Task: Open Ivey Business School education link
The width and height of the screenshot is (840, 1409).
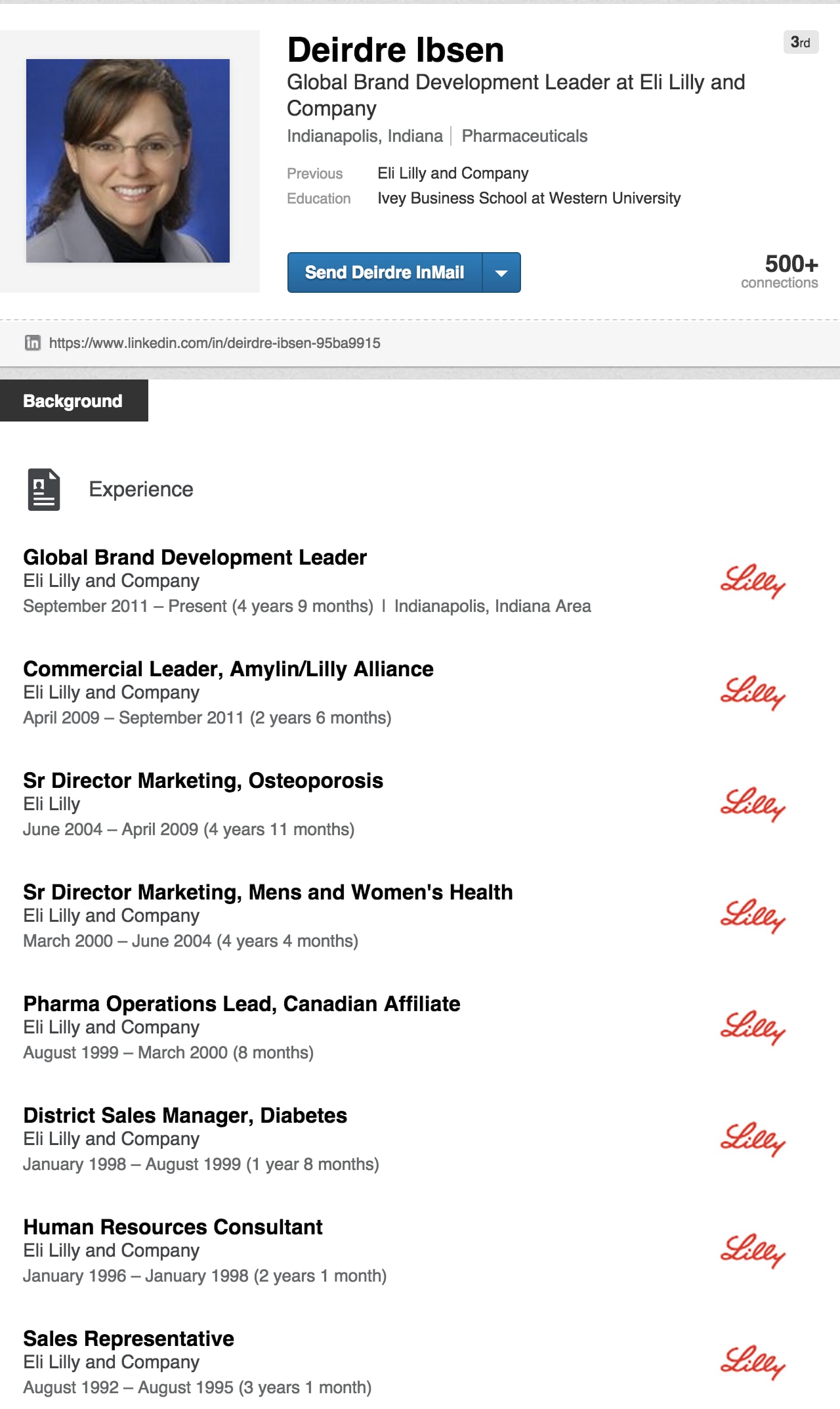Action: pos(528,198)
